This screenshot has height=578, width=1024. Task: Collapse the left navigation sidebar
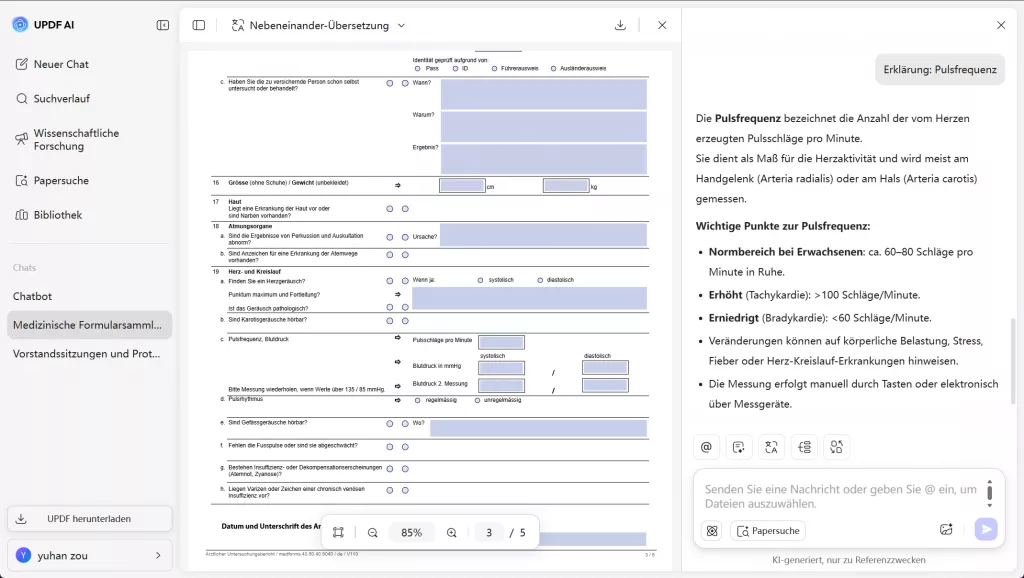click(x=161, y=25)
